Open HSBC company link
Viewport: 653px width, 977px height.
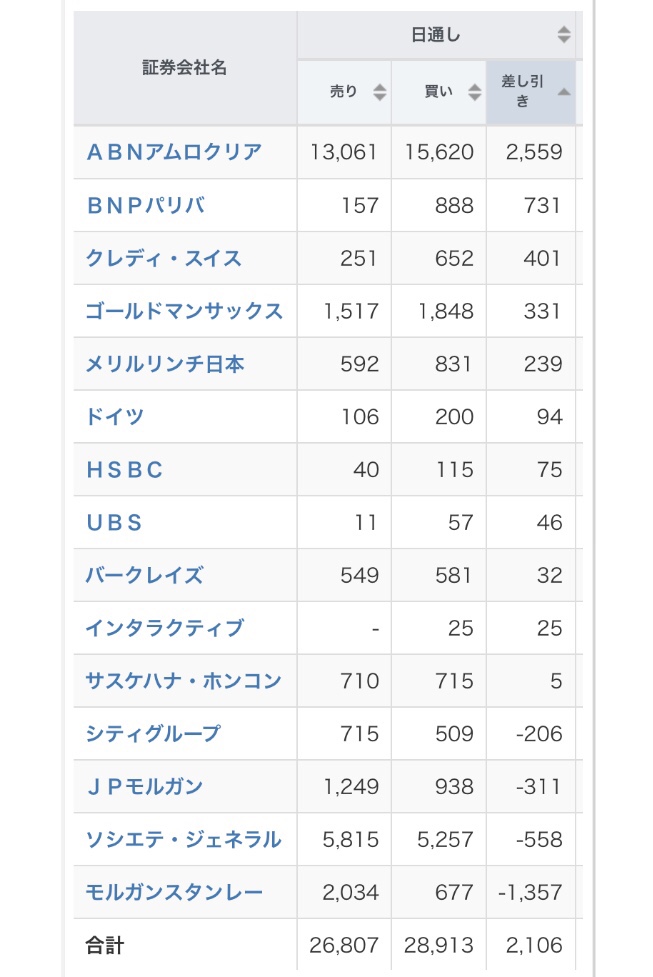pos(125,469)
